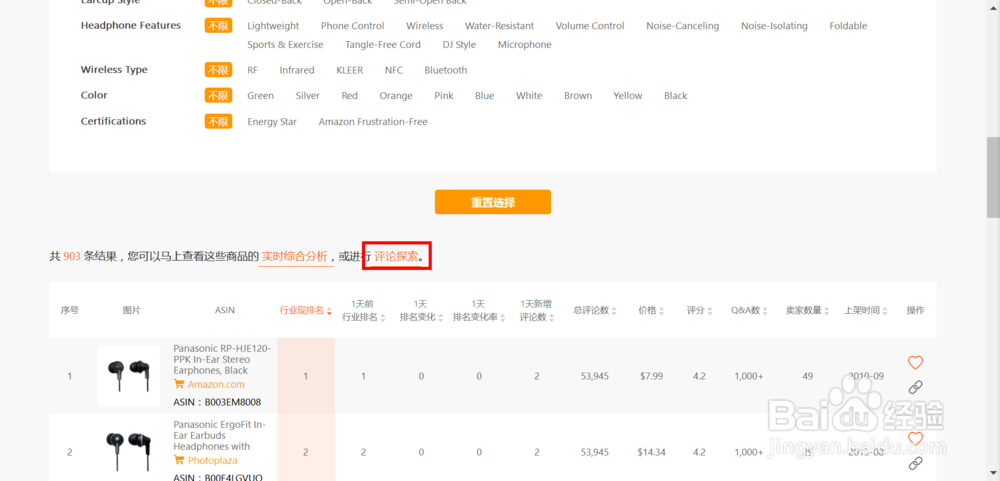Open link icon for Panasonic RP-HJE120-PPK row

pyautogui.click(x=915, y=387)
